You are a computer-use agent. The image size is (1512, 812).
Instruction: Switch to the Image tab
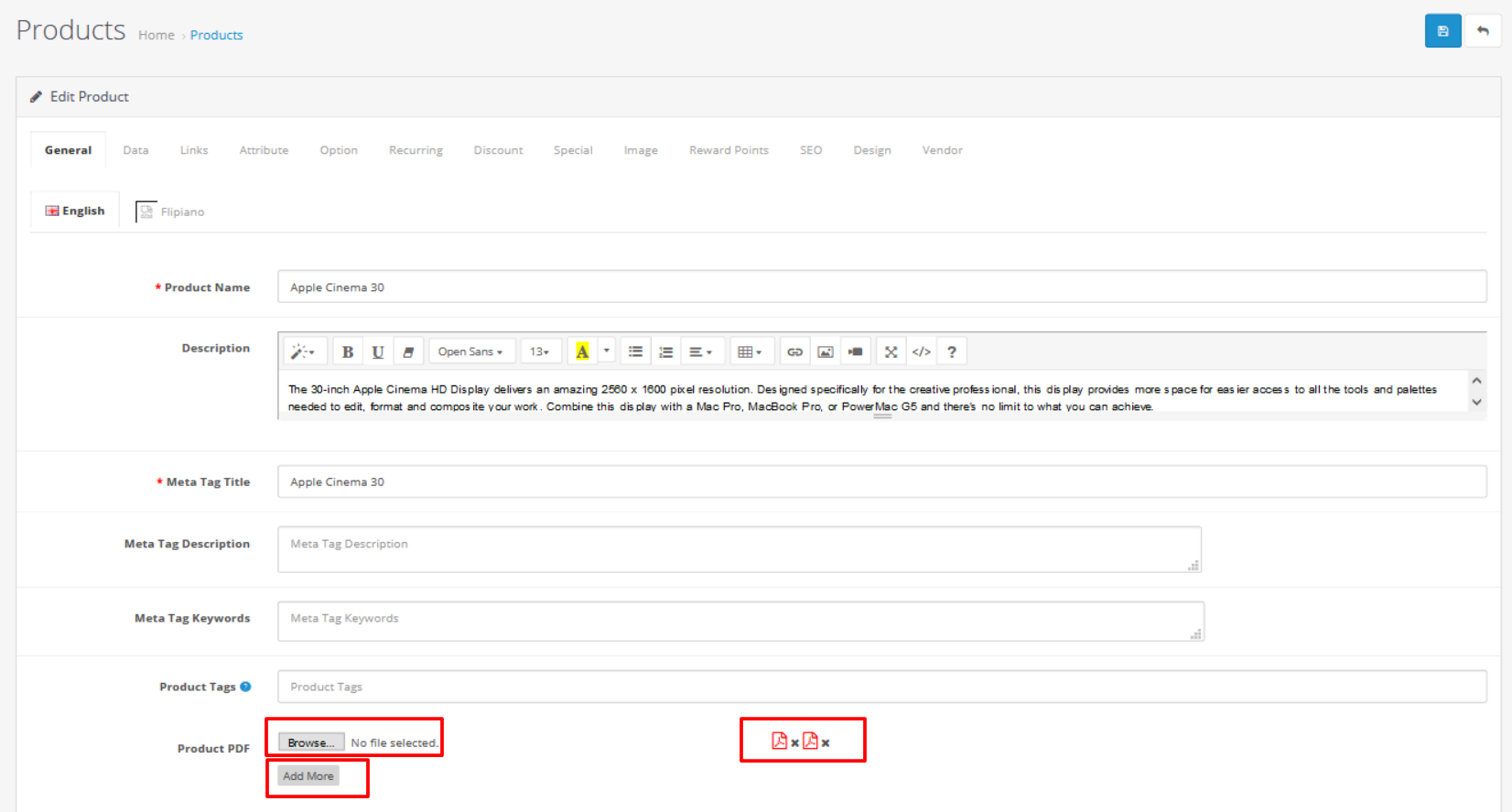[641, 150]
